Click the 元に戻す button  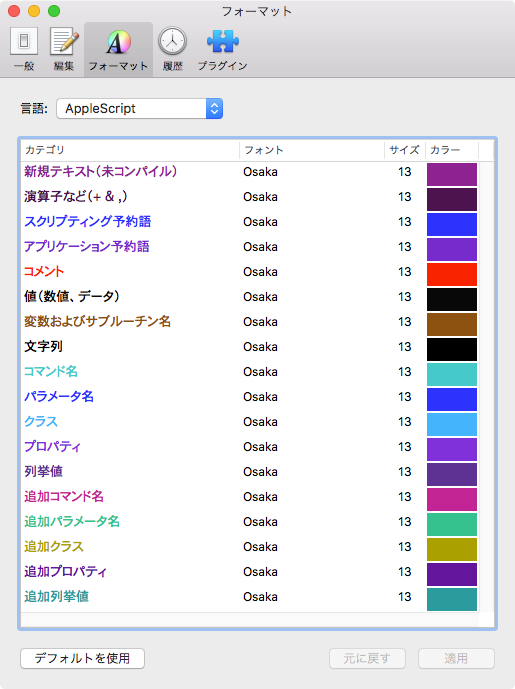[x=367, y=658]
